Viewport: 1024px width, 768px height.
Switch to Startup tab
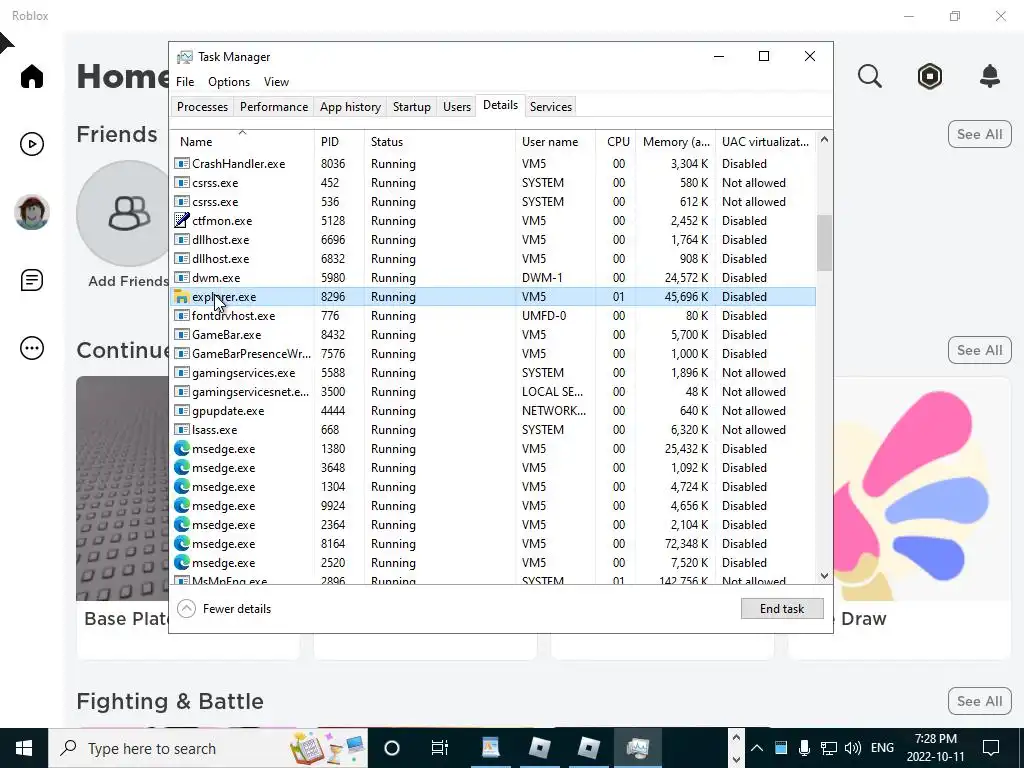click(x=411, y=106)
